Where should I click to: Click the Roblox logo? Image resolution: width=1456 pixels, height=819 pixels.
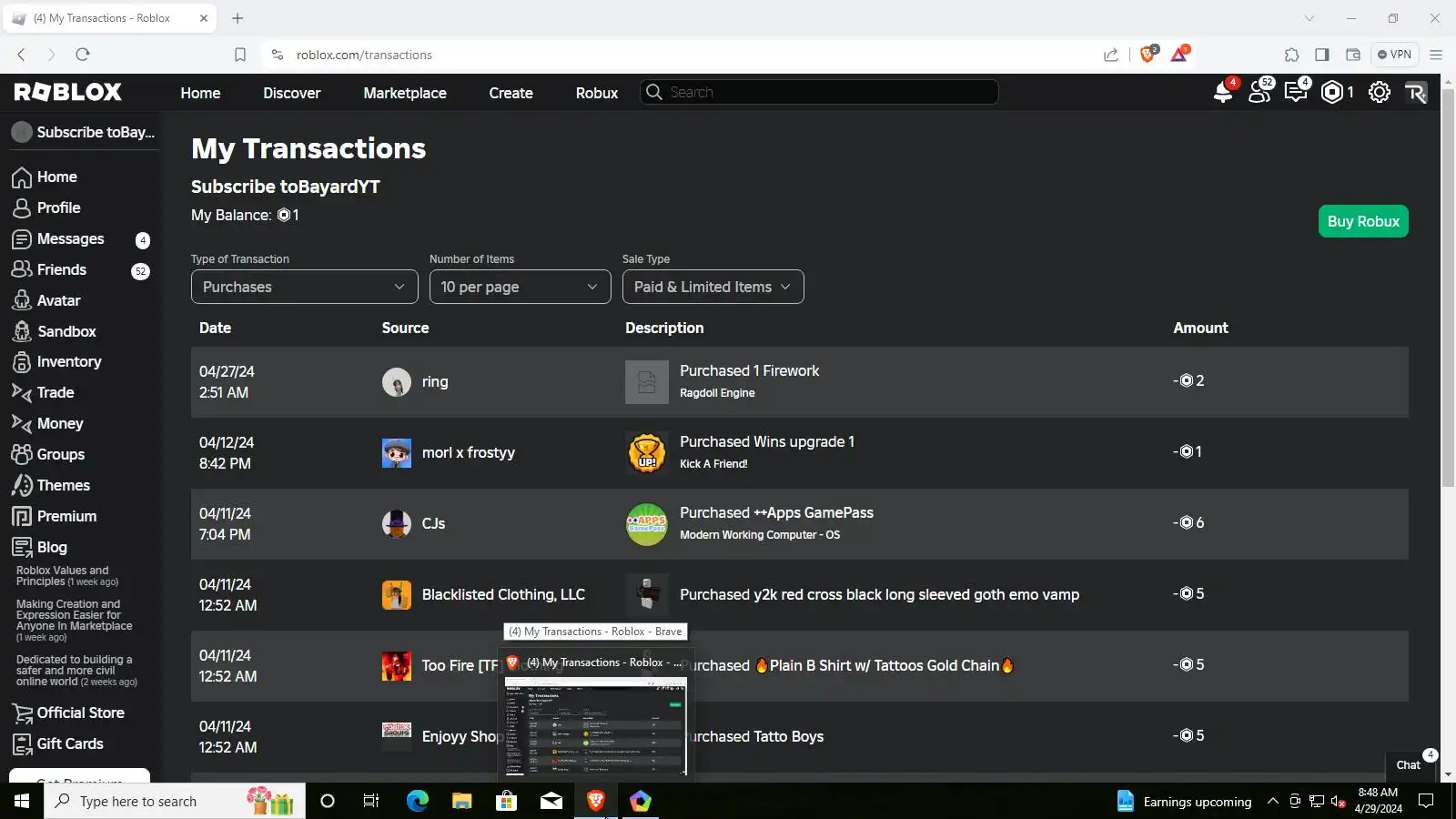point(67,92)
